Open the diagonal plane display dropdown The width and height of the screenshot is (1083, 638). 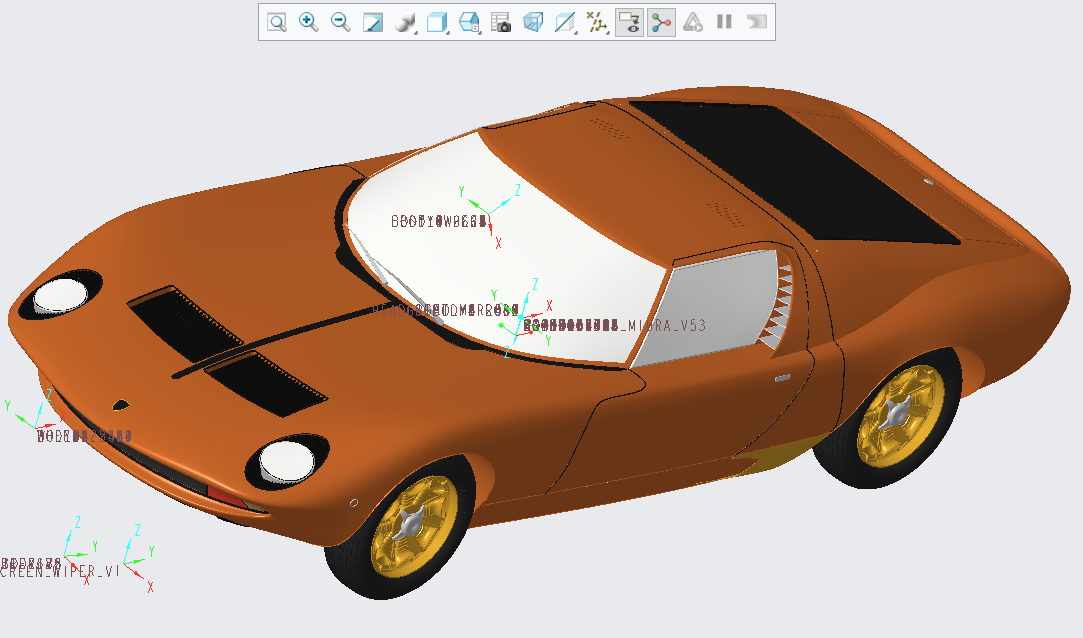click(565, 22)
